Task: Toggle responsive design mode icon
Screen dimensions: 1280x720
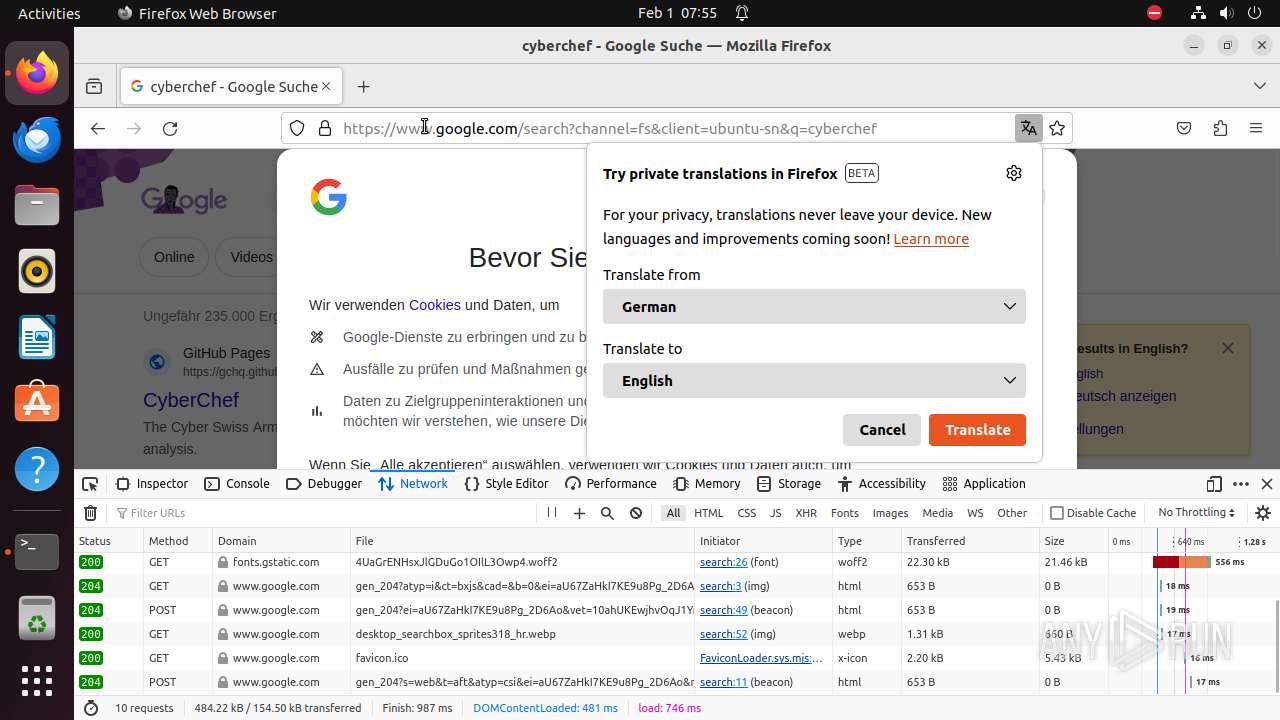Action: (x=1214, y=484)
